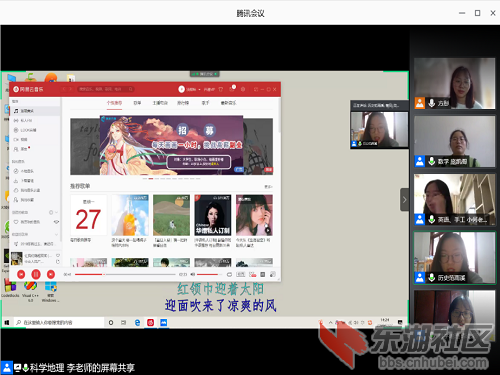This screenshot has height=375, width=500.
Task: Click the song progress bar
Action: (125, 274)
